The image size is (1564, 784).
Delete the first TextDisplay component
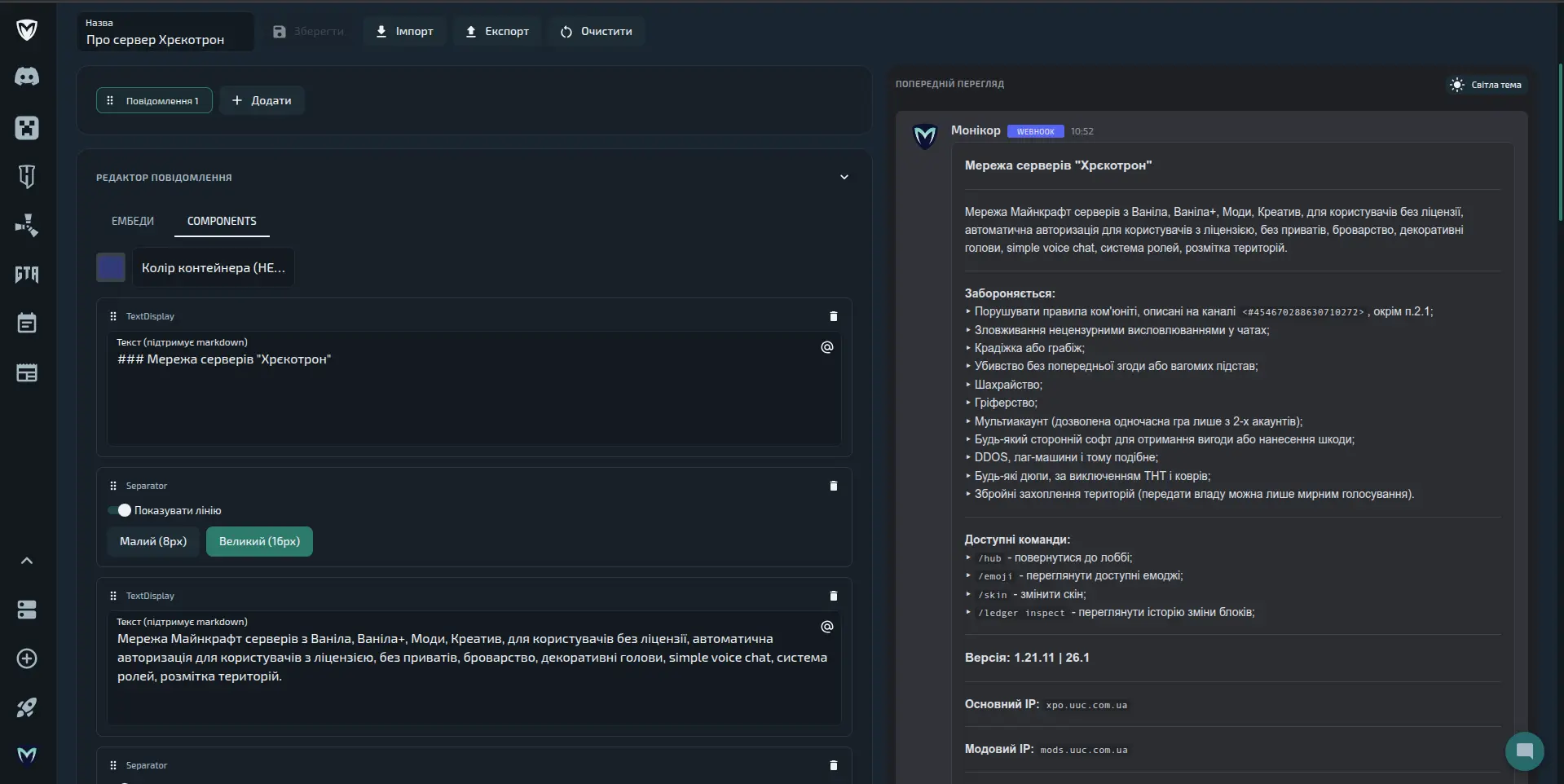point(833,316)
